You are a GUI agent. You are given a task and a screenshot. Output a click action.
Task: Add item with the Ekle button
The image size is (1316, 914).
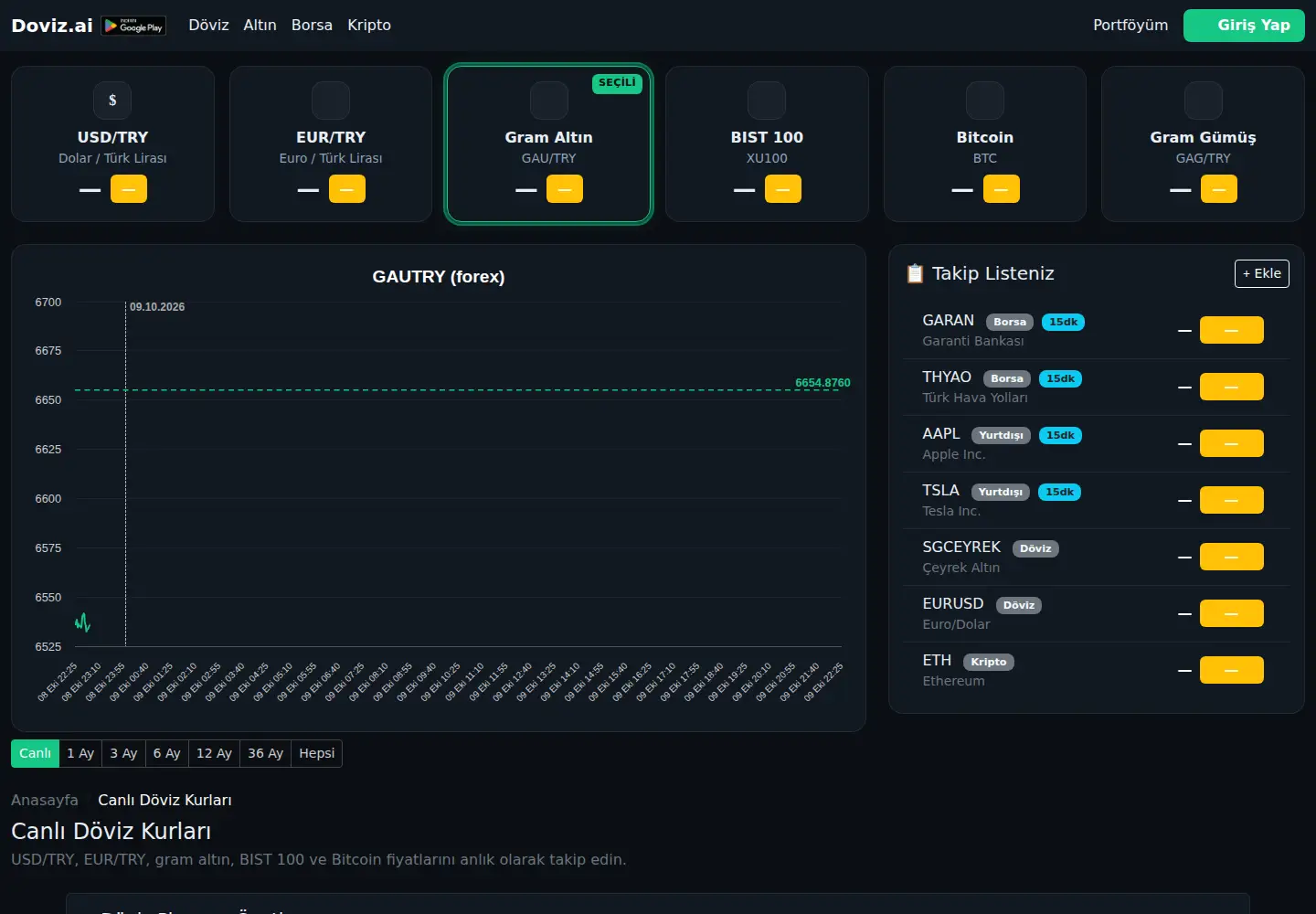1262,273
